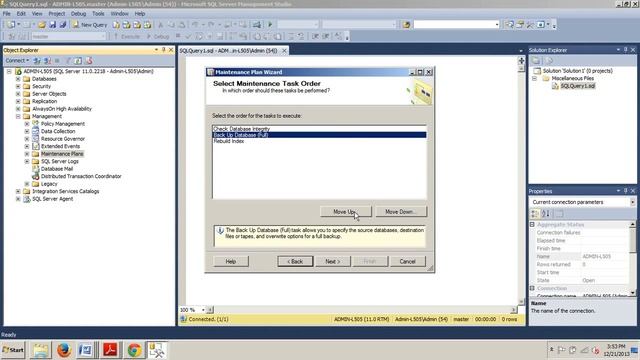640x360 pixels.
Task: Click the Save All toolbar icon
Action: coord(62,24)
